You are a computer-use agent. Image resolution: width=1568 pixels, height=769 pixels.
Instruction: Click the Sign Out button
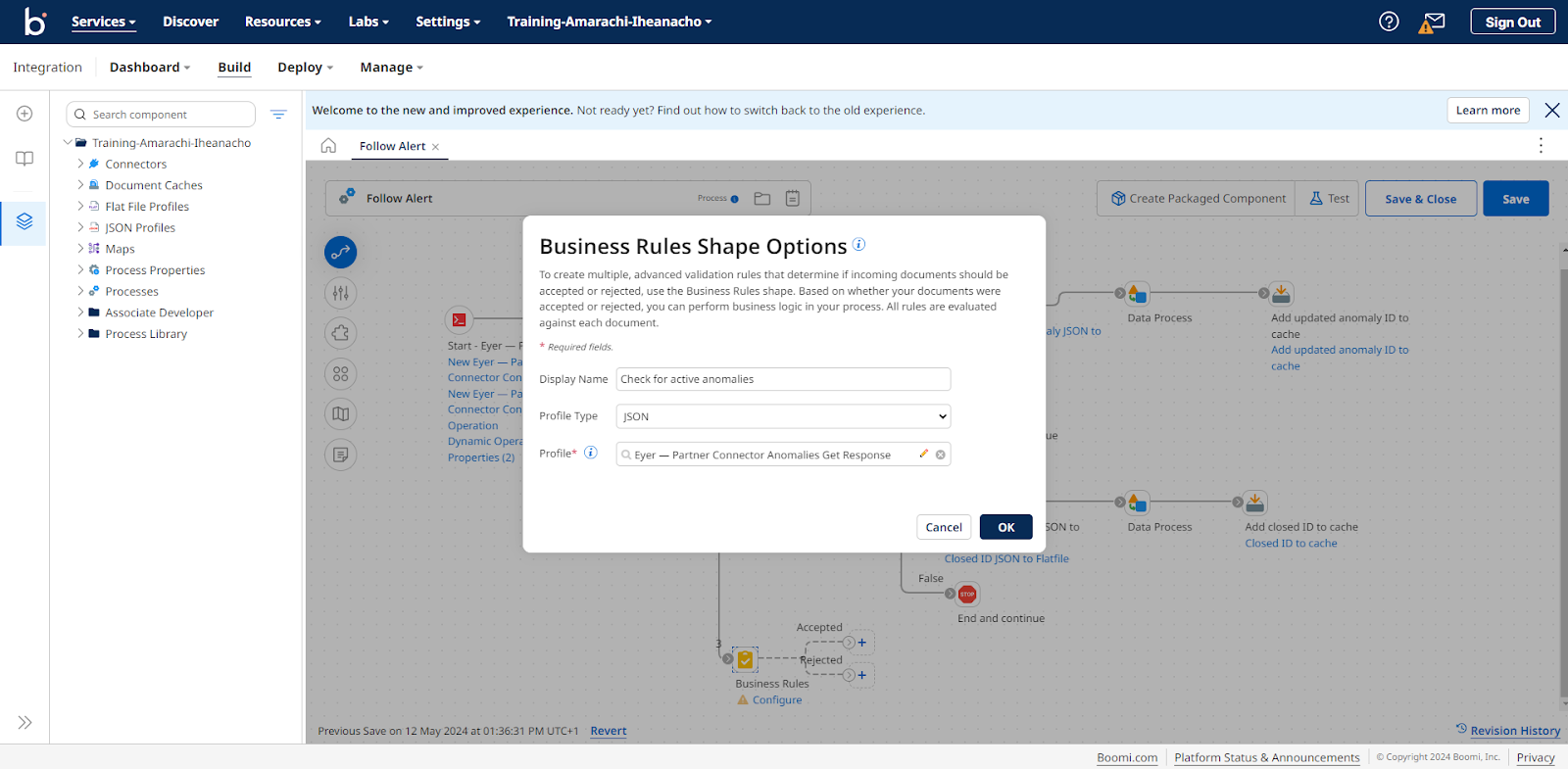point(1512,22)
